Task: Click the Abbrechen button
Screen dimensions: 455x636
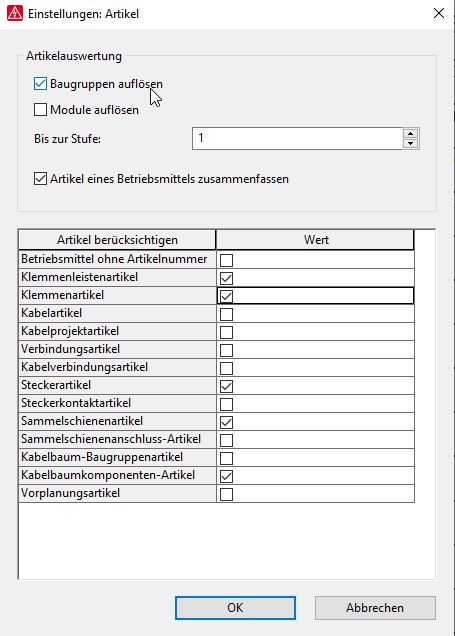Action: coord(375,608)
